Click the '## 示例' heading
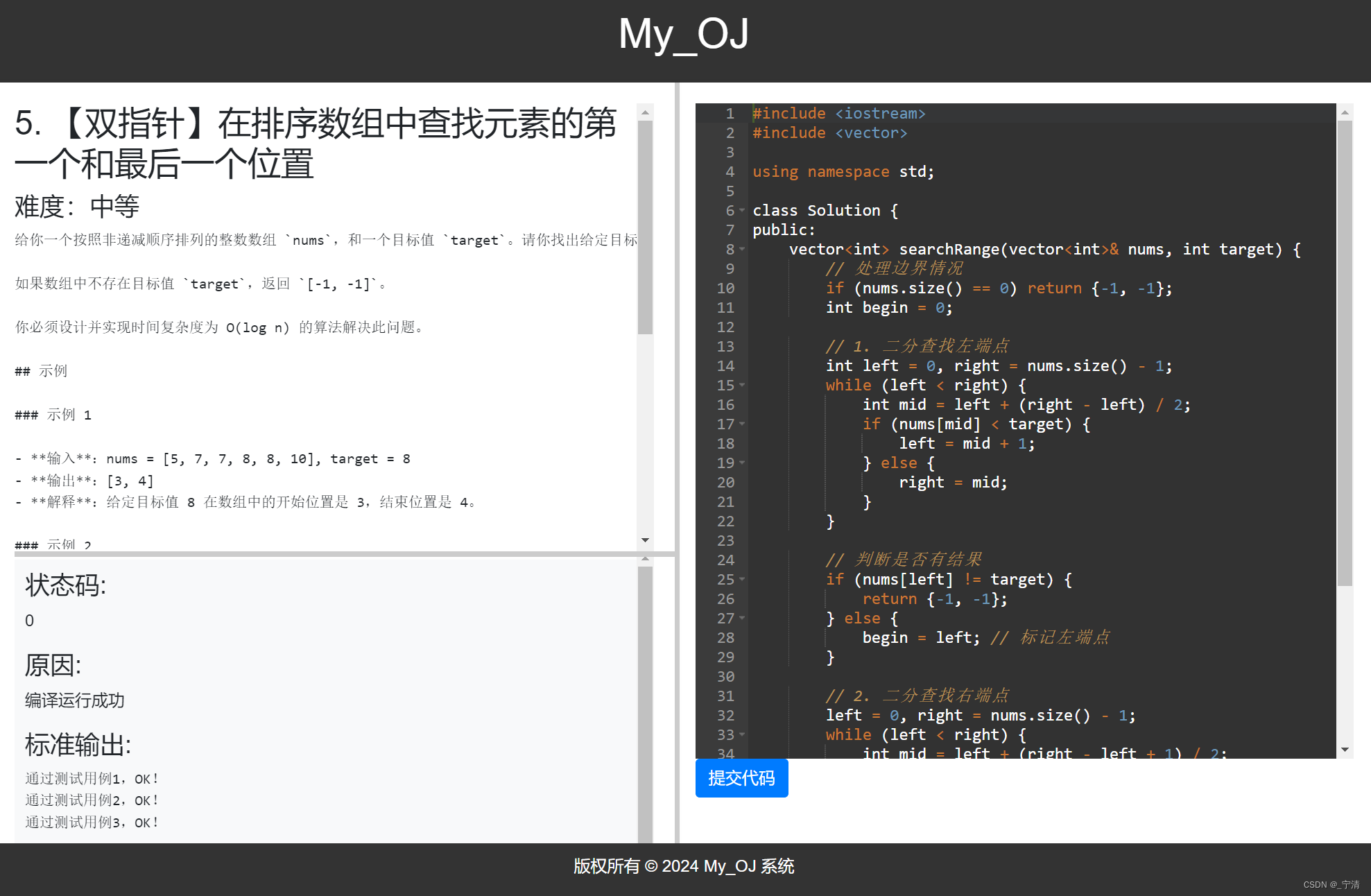 [41, 371]
